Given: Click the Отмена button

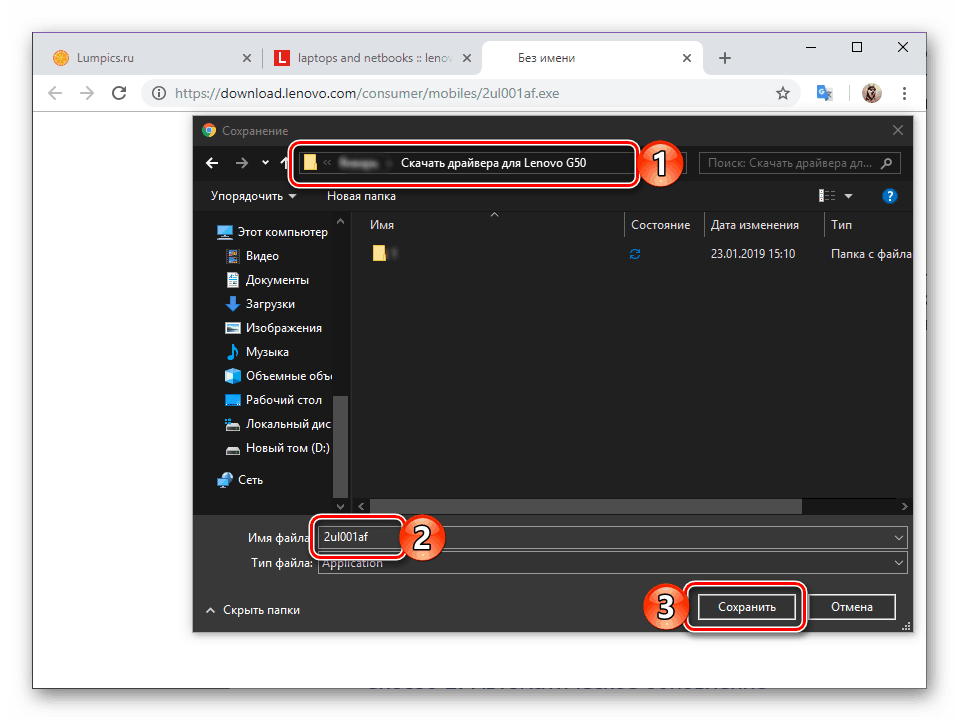Looking at the screenshot, I should point(852,607).
